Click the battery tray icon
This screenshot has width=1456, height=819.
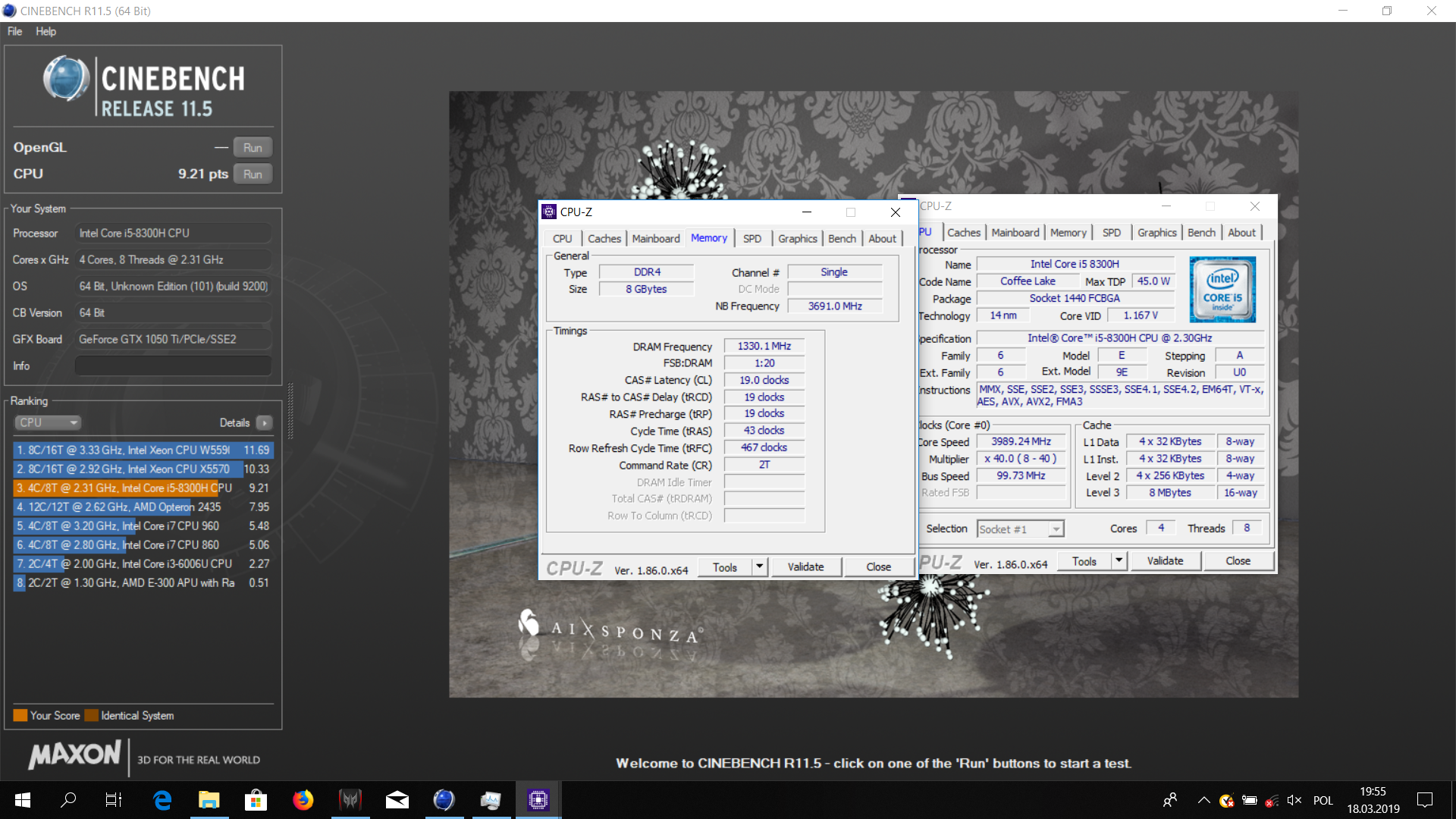tap(1249, 800)
